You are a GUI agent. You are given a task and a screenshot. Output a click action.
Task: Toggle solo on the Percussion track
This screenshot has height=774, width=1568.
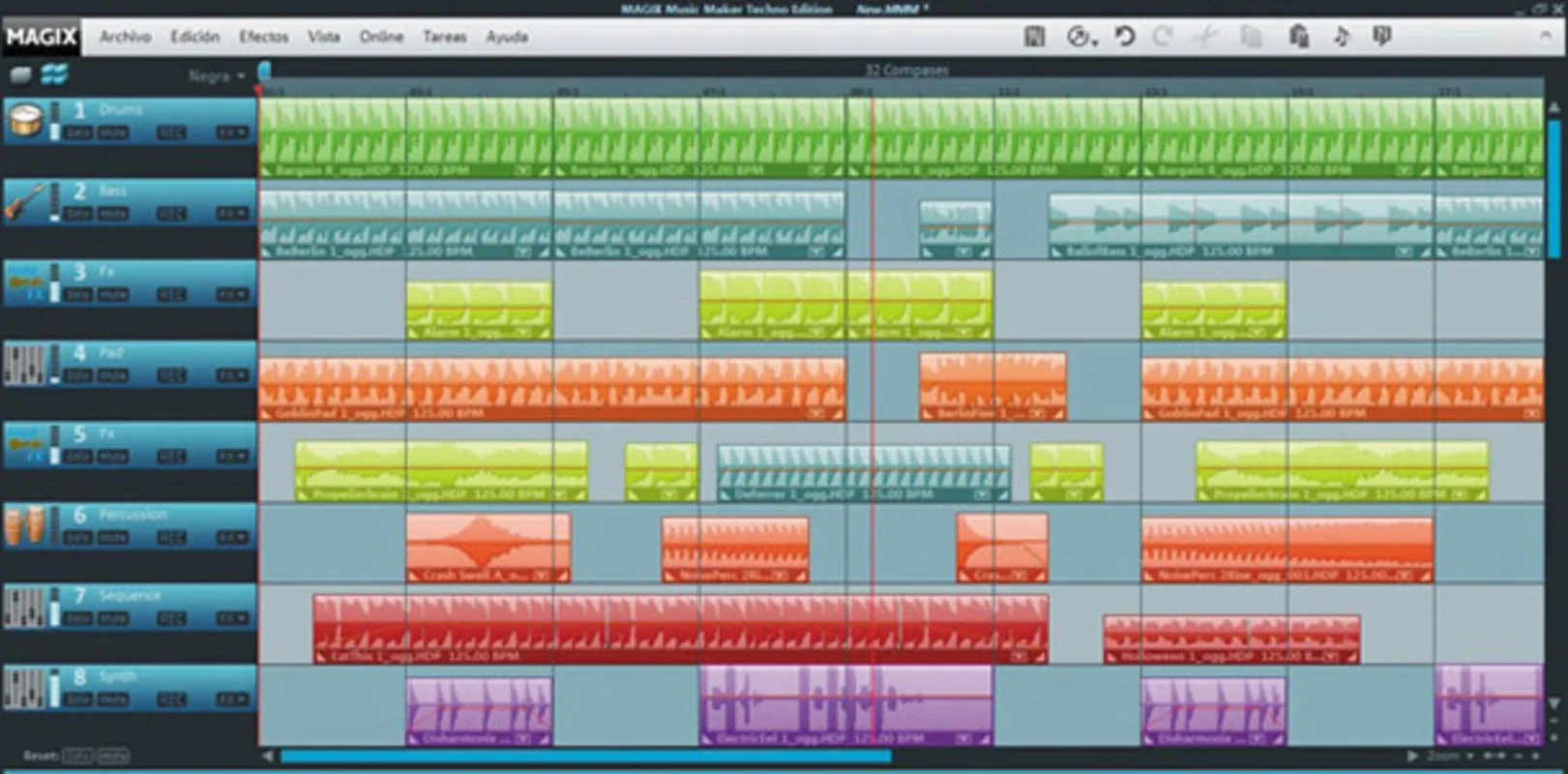[x=78, y=537]
